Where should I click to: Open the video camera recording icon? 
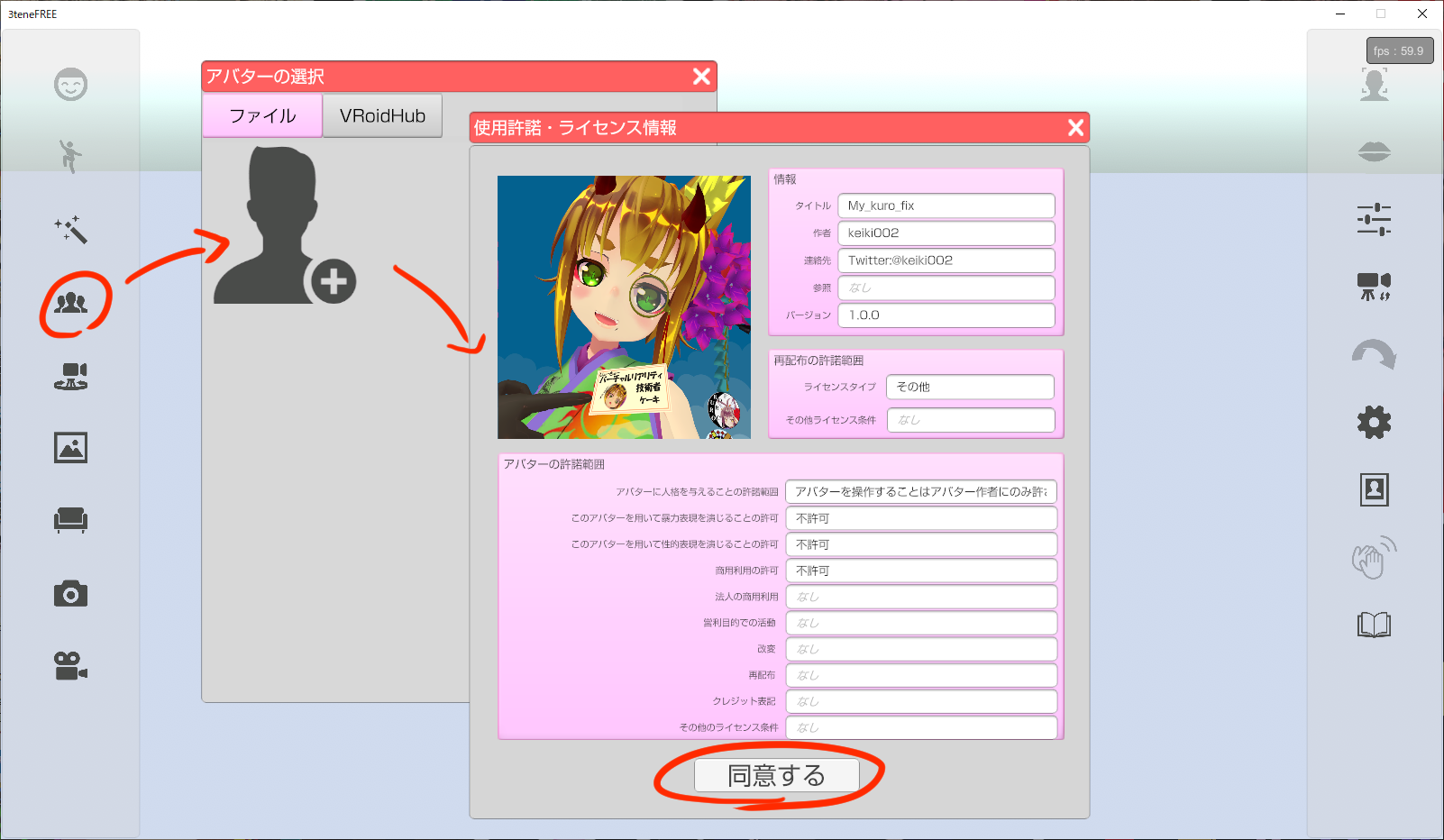(x=70, y=666)
